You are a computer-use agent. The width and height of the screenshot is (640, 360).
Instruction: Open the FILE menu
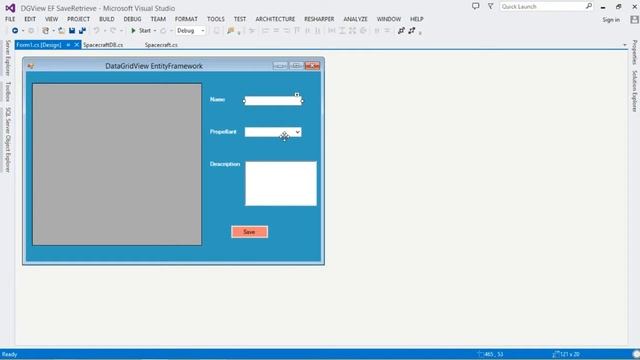pos(10,19)
